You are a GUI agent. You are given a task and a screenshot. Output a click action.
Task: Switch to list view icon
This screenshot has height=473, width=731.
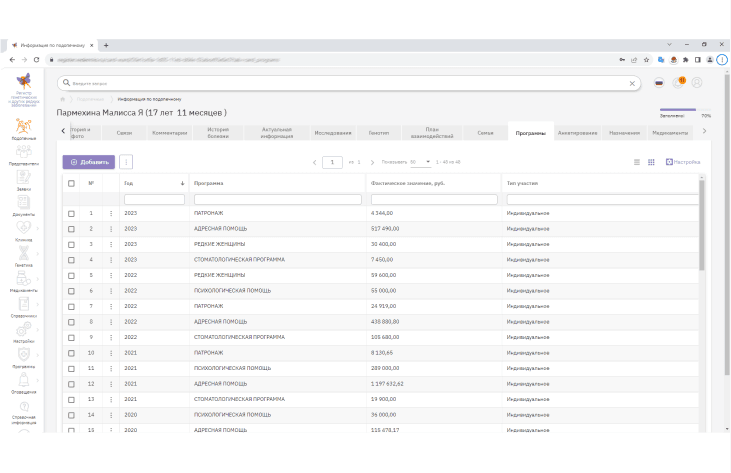[x=637, y=162]
